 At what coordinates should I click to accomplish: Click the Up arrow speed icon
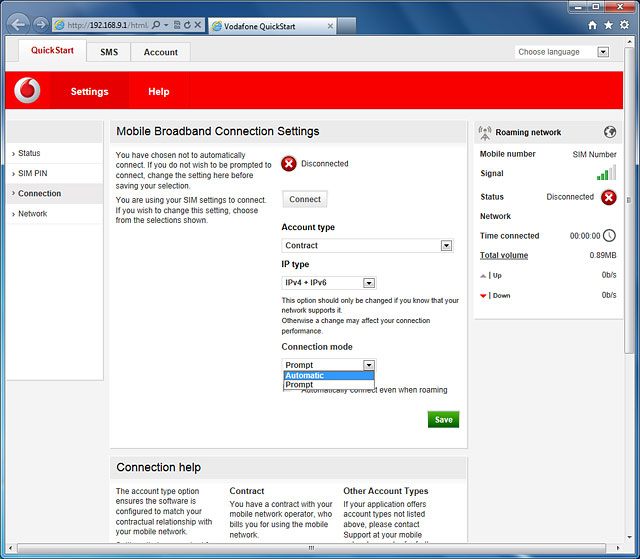483,276
